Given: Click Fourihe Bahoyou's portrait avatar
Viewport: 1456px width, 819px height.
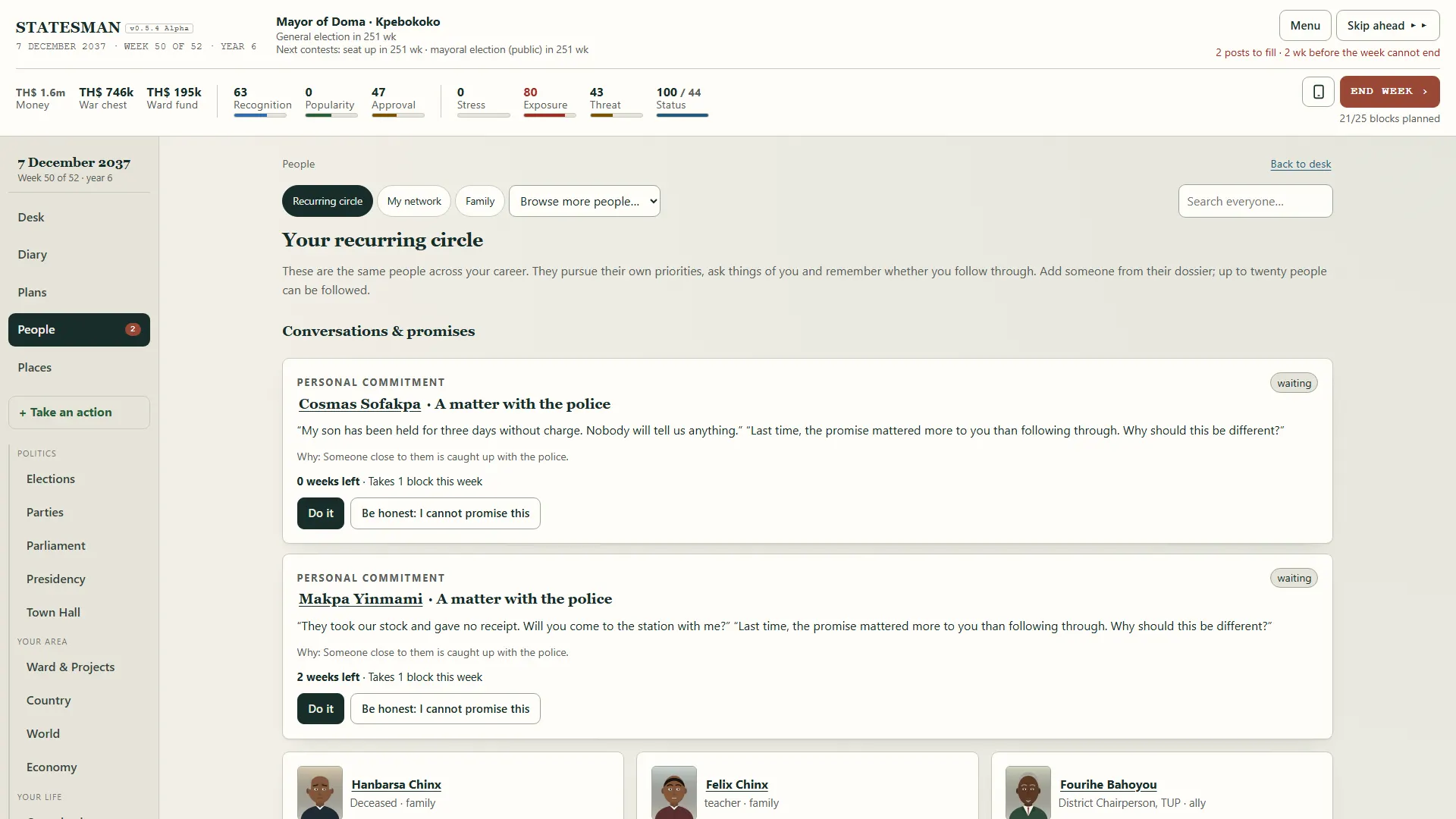Looking at the screenshot, I should tap(1028, 792).
